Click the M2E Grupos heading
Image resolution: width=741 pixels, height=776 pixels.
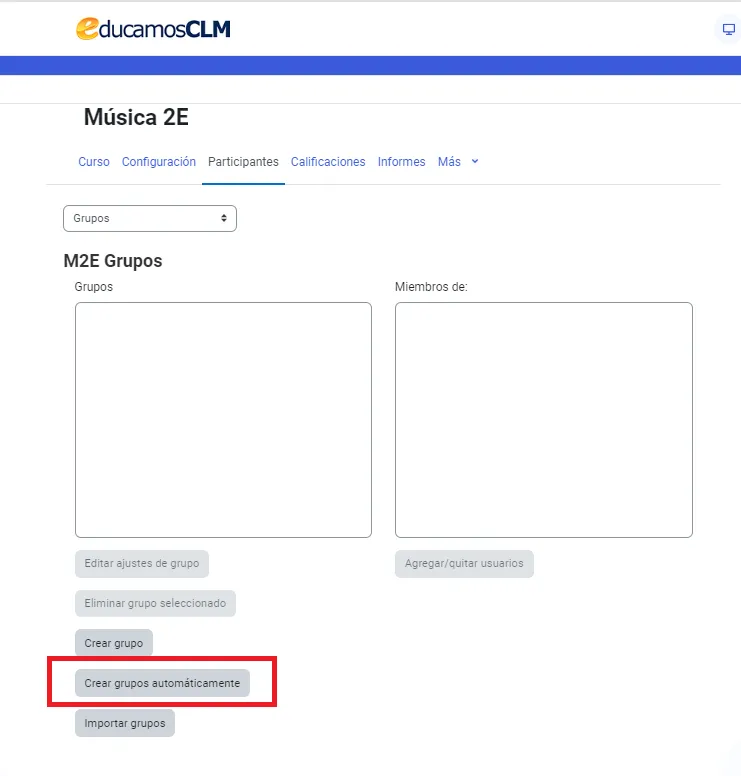point(113,261)
